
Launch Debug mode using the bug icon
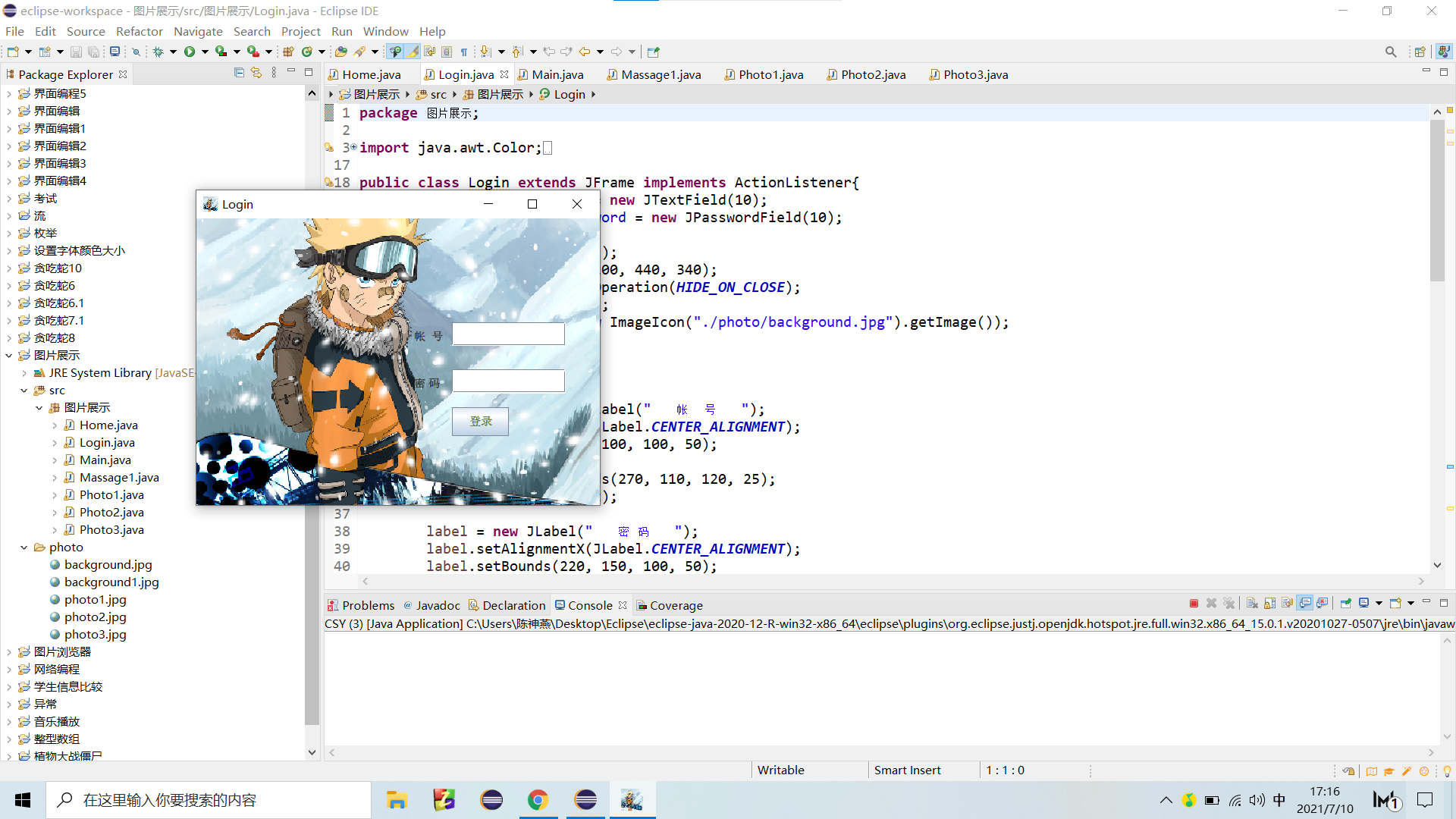tap(160, 51)
